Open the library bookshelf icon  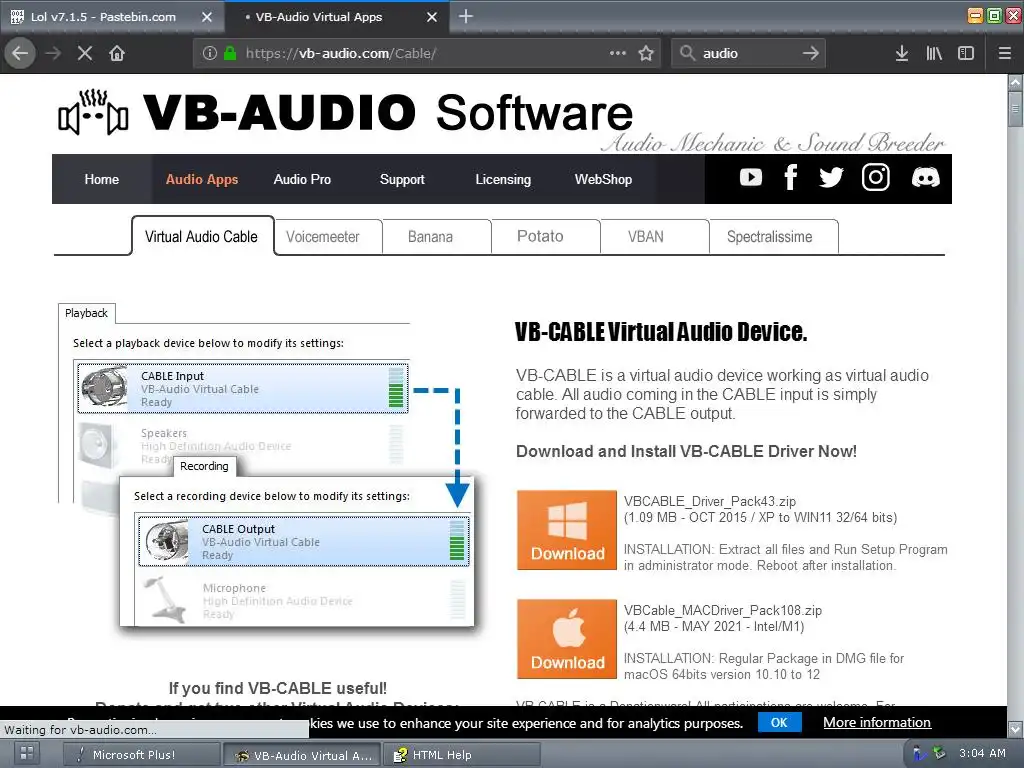(934, 53)
